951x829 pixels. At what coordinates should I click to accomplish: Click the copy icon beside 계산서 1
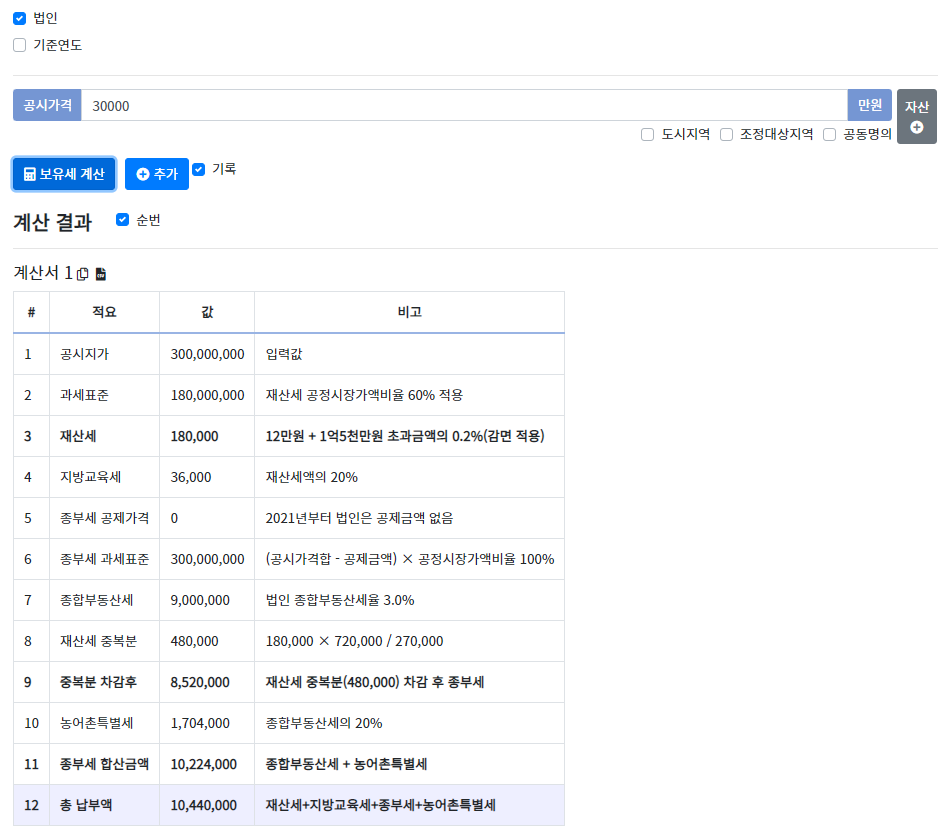[83, 274]
